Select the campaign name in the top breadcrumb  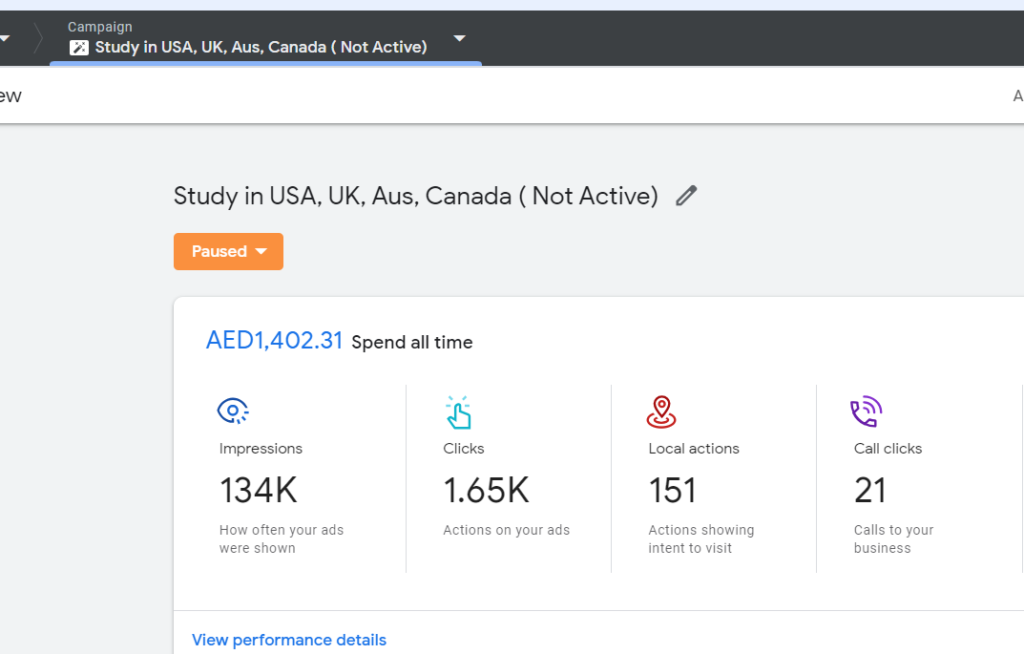261,47
